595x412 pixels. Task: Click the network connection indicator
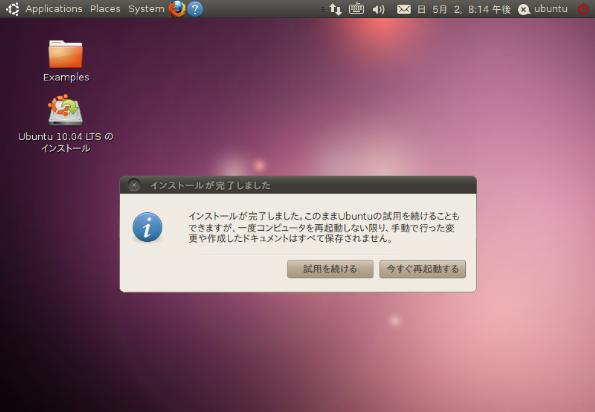335,9
